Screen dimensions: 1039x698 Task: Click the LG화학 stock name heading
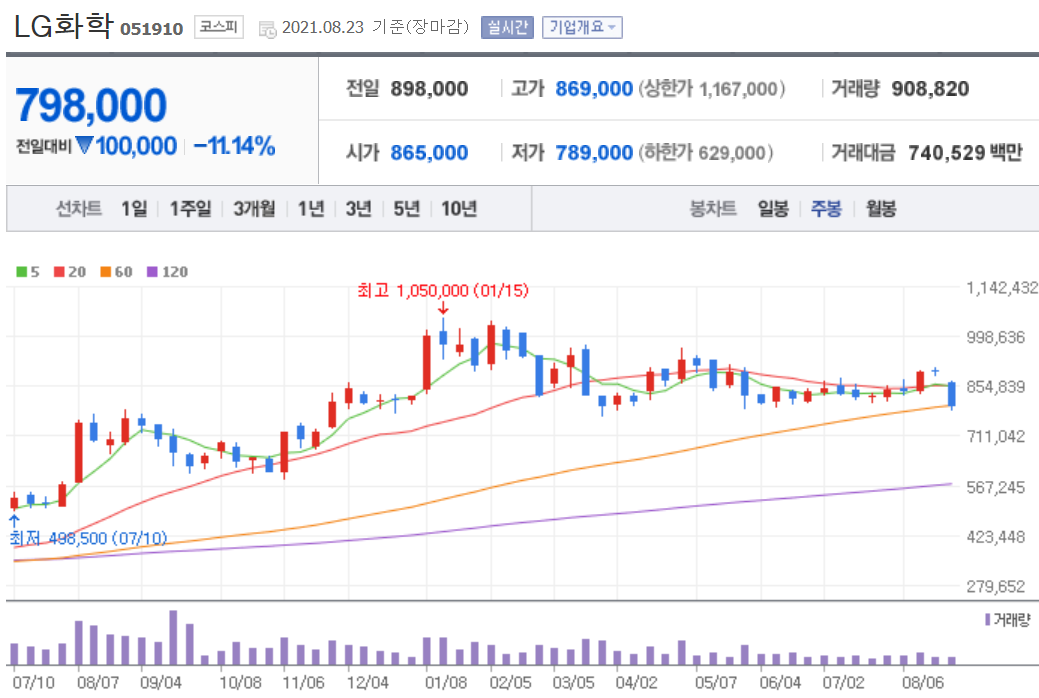tap(63, 26)
